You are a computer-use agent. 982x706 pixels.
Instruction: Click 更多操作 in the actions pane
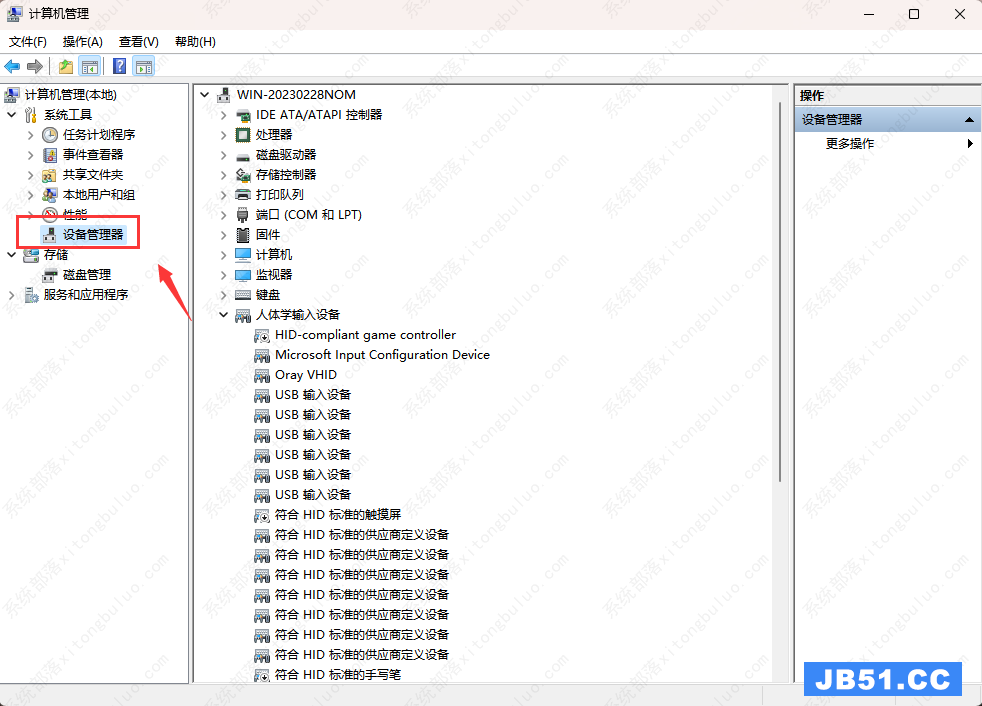pyautogui.click(x=850, y=144)
